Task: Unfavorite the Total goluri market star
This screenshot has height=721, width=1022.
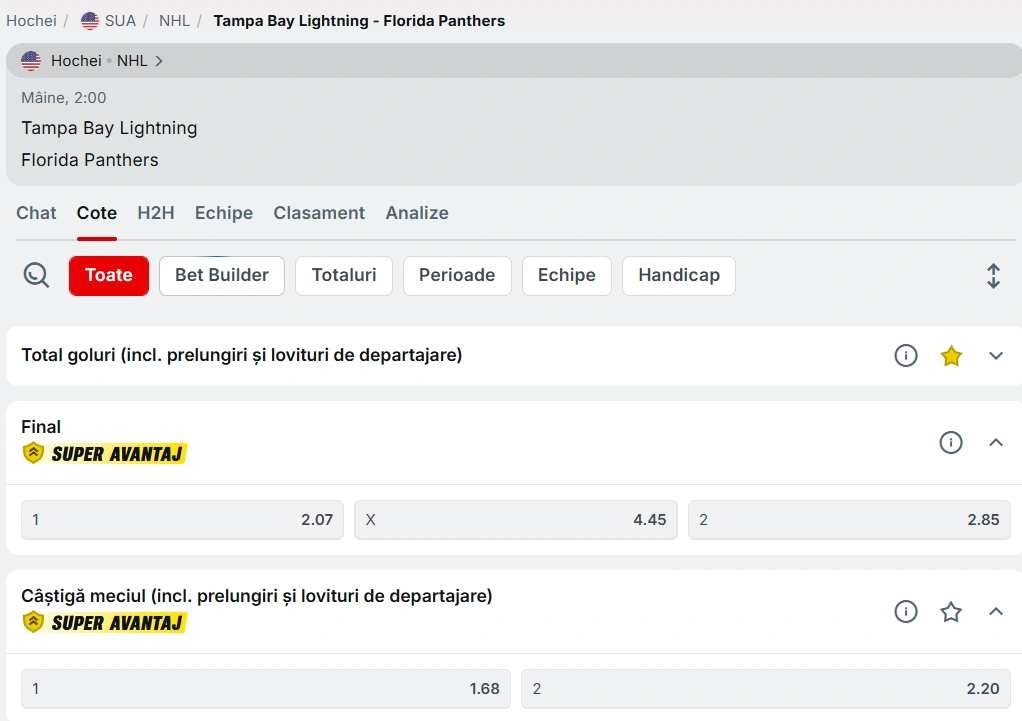Action: pyautogui.click(x=950, y=356)
